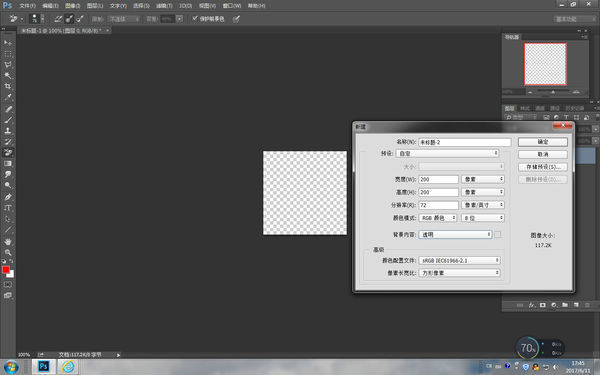Click create new group folder icon
The width and height of the screenshot is (600, 375).
pos(565,305)
